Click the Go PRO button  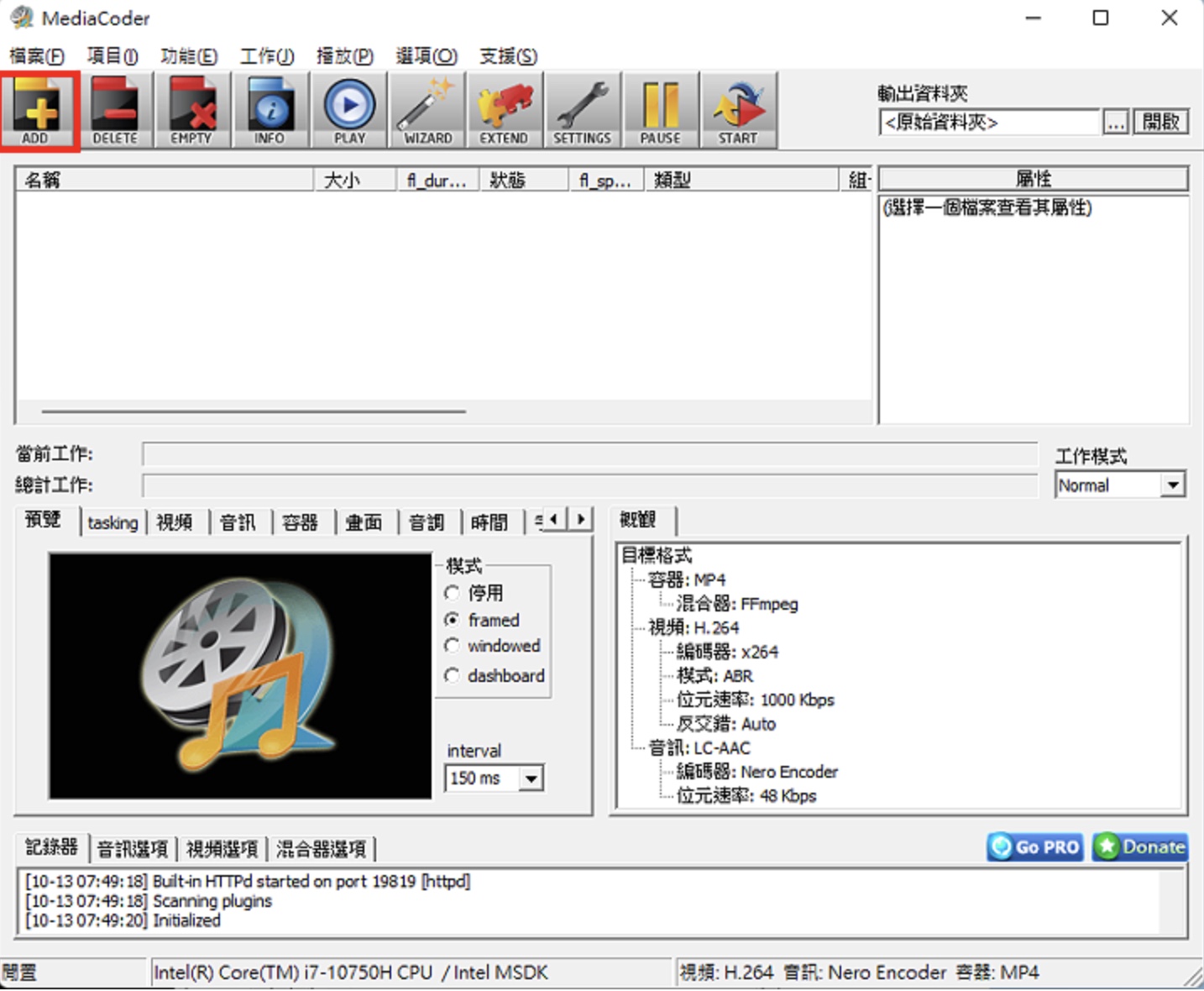click(1034, 847)
